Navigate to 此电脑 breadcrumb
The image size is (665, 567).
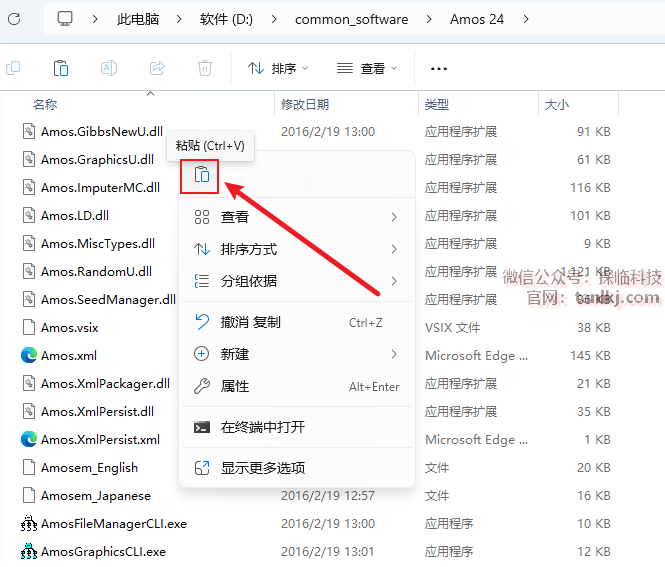pyautogui.click(x=138, y=19)
